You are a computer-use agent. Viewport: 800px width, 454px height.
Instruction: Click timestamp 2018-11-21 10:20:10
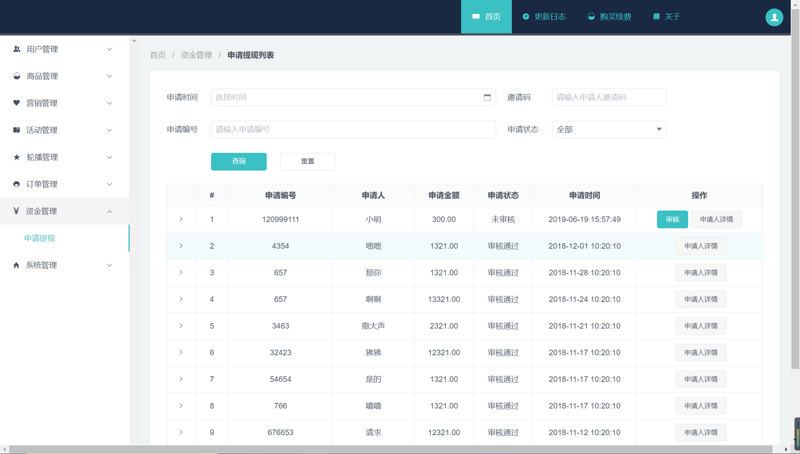click(585, 325)
